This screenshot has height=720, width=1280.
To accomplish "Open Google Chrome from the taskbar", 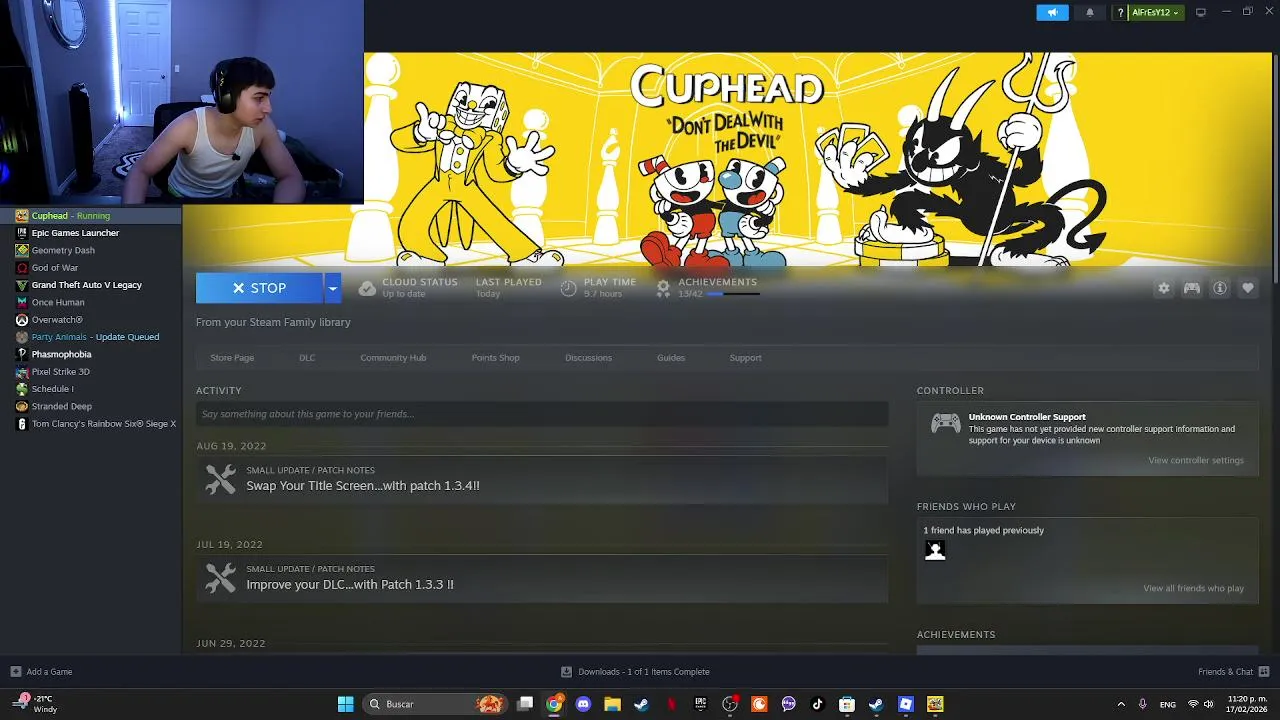I will click(x=554, y=704).
